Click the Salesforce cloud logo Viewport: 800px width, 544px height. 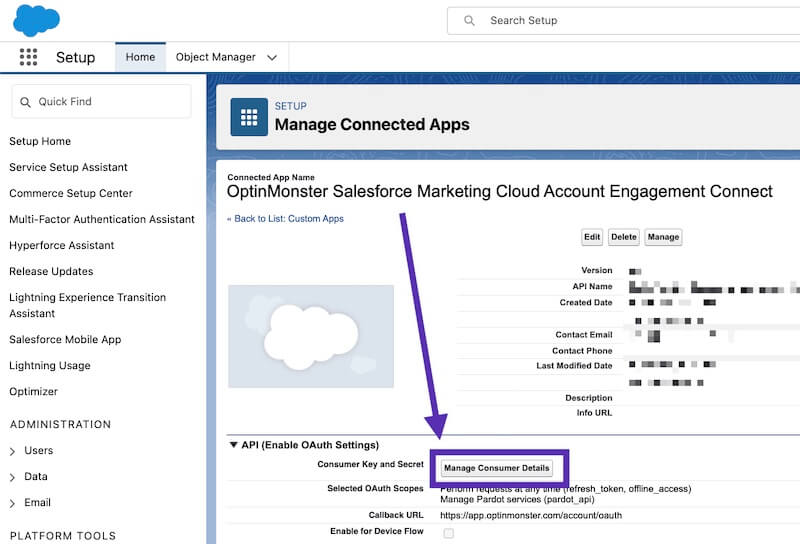[36, 20]
